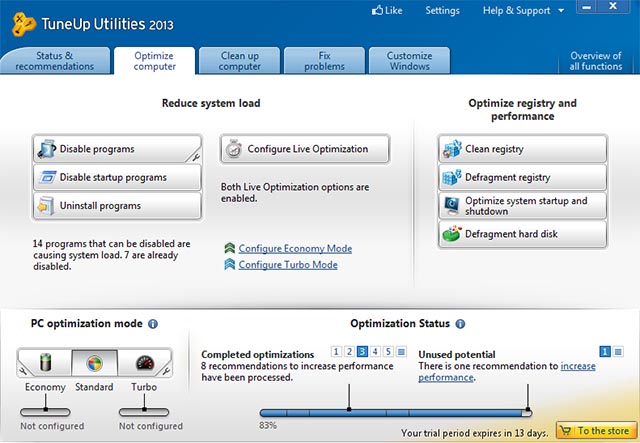Viewport: 640px width, 443px height.
Task: Click Clean registry button
Action: click(523, 149)
